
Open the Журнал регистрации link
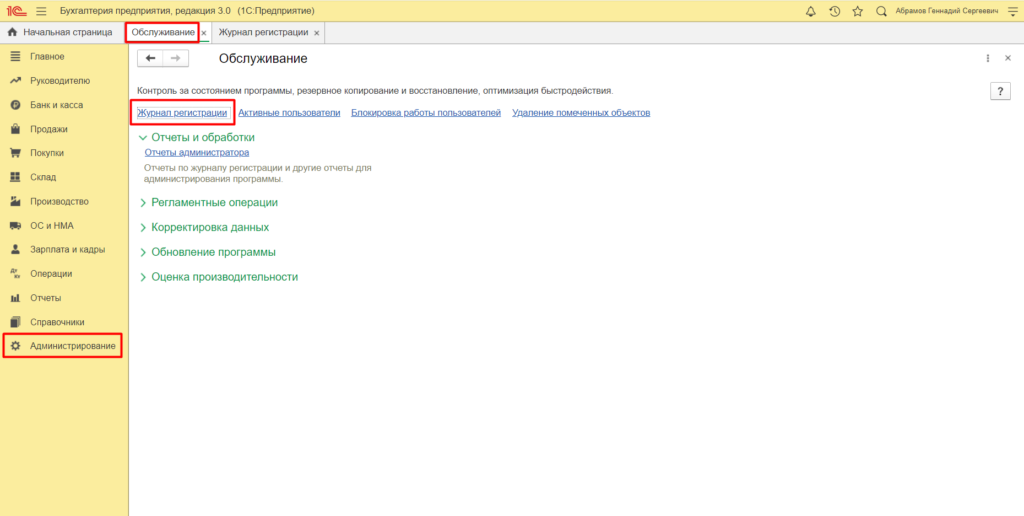(x=182, y=113)
